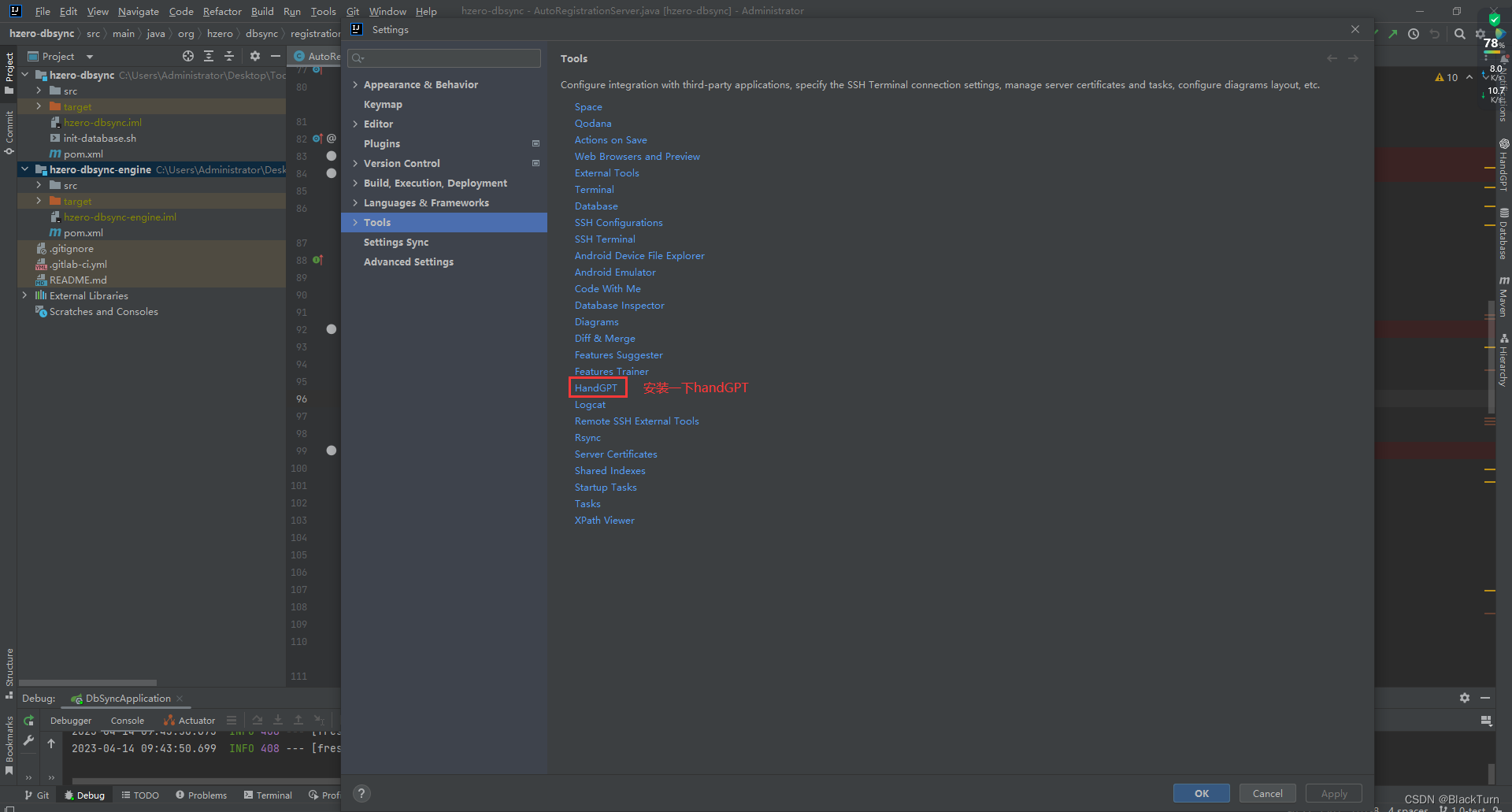
Task: Open the Refactor menu
Action: coord(222,11)
